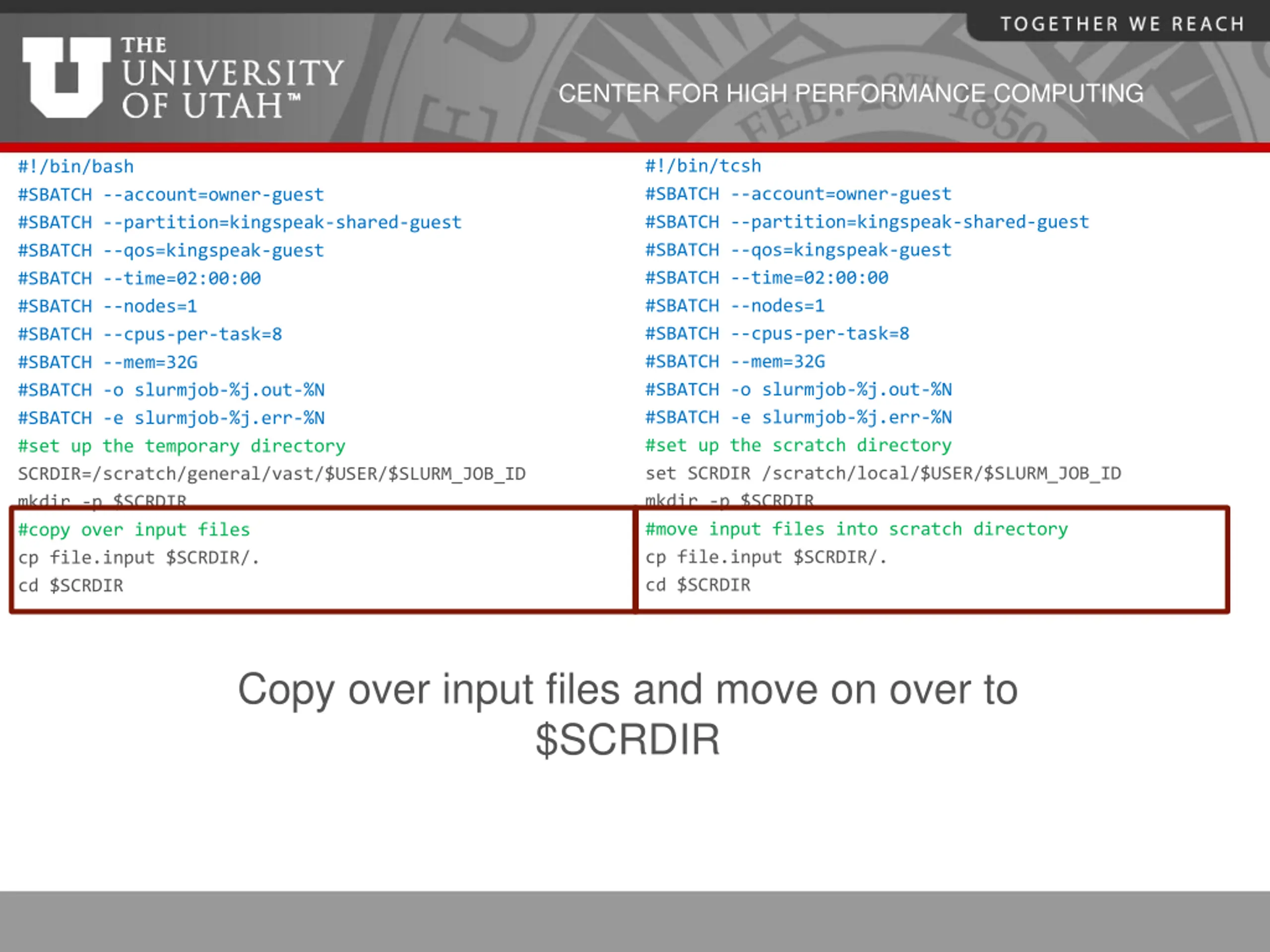Click 'cd $SCRDIR' in bash script

pyautogui.click(x=70, y=586)
